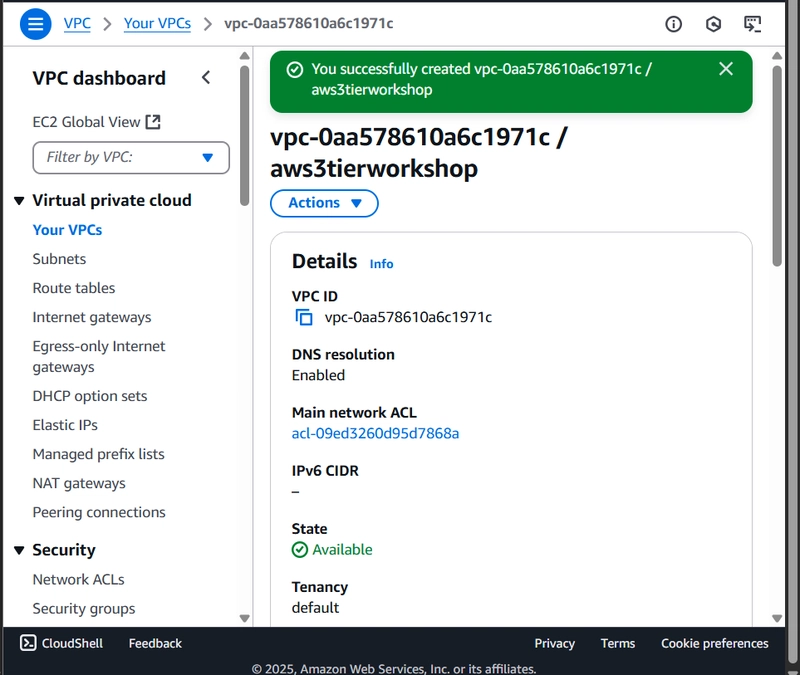Image resolution: width=800 pixels, height=675 pixels.
Task: Click the main network ACL link
Action: [x=375, y=433]
